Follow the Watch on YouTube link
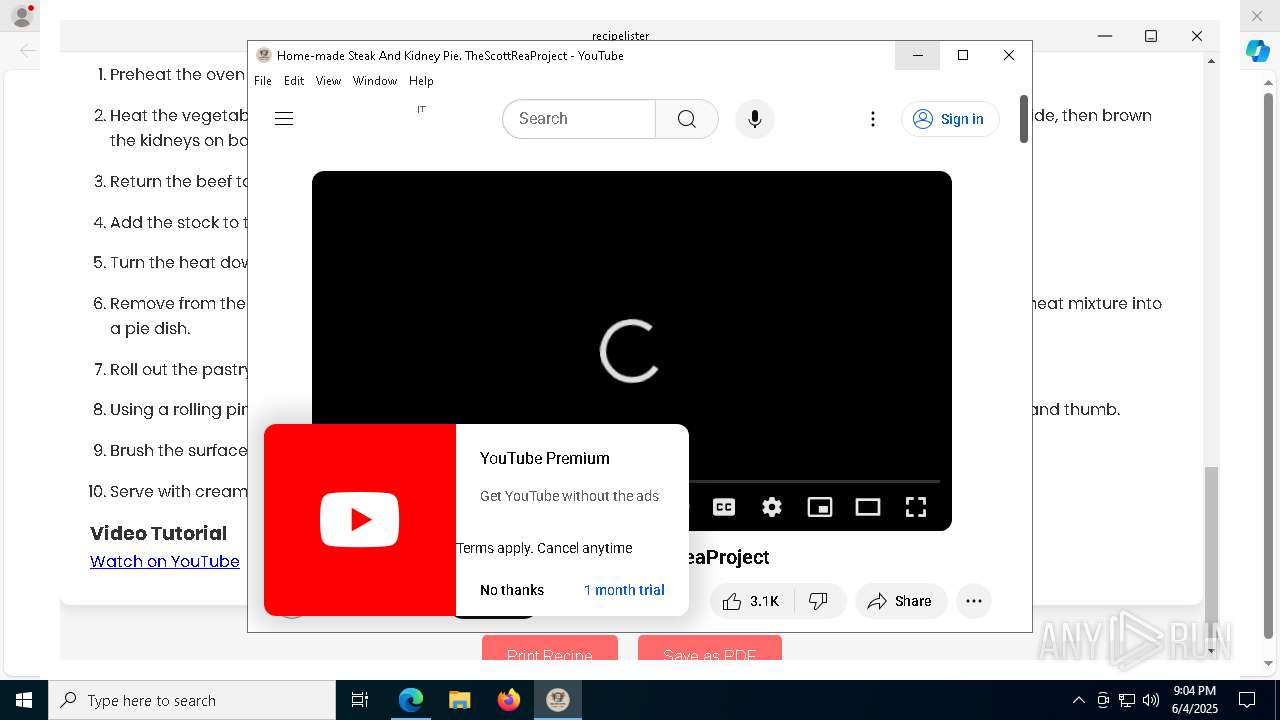 [x=165, y=562]
